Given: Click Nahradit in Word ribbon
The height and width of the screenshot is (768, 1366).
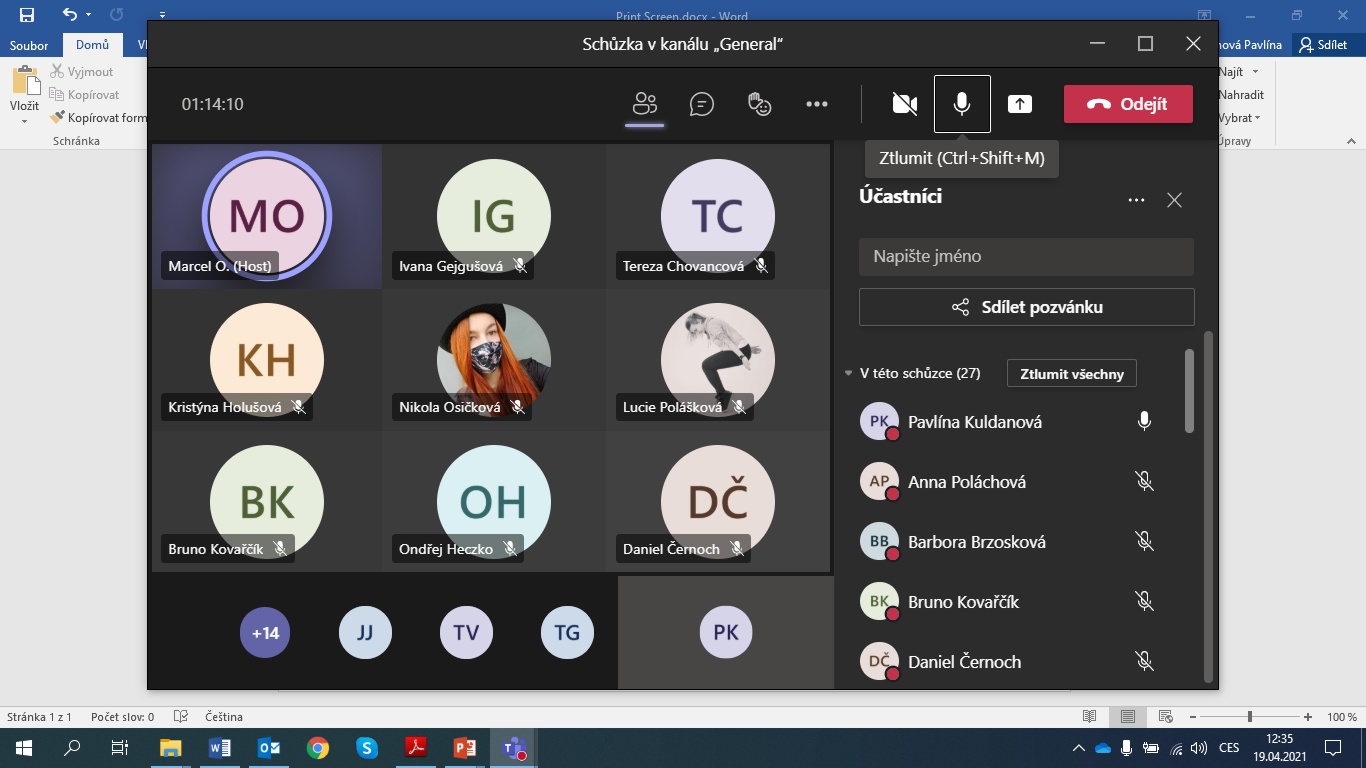Looking at the screenshot, I should 1241,95.
